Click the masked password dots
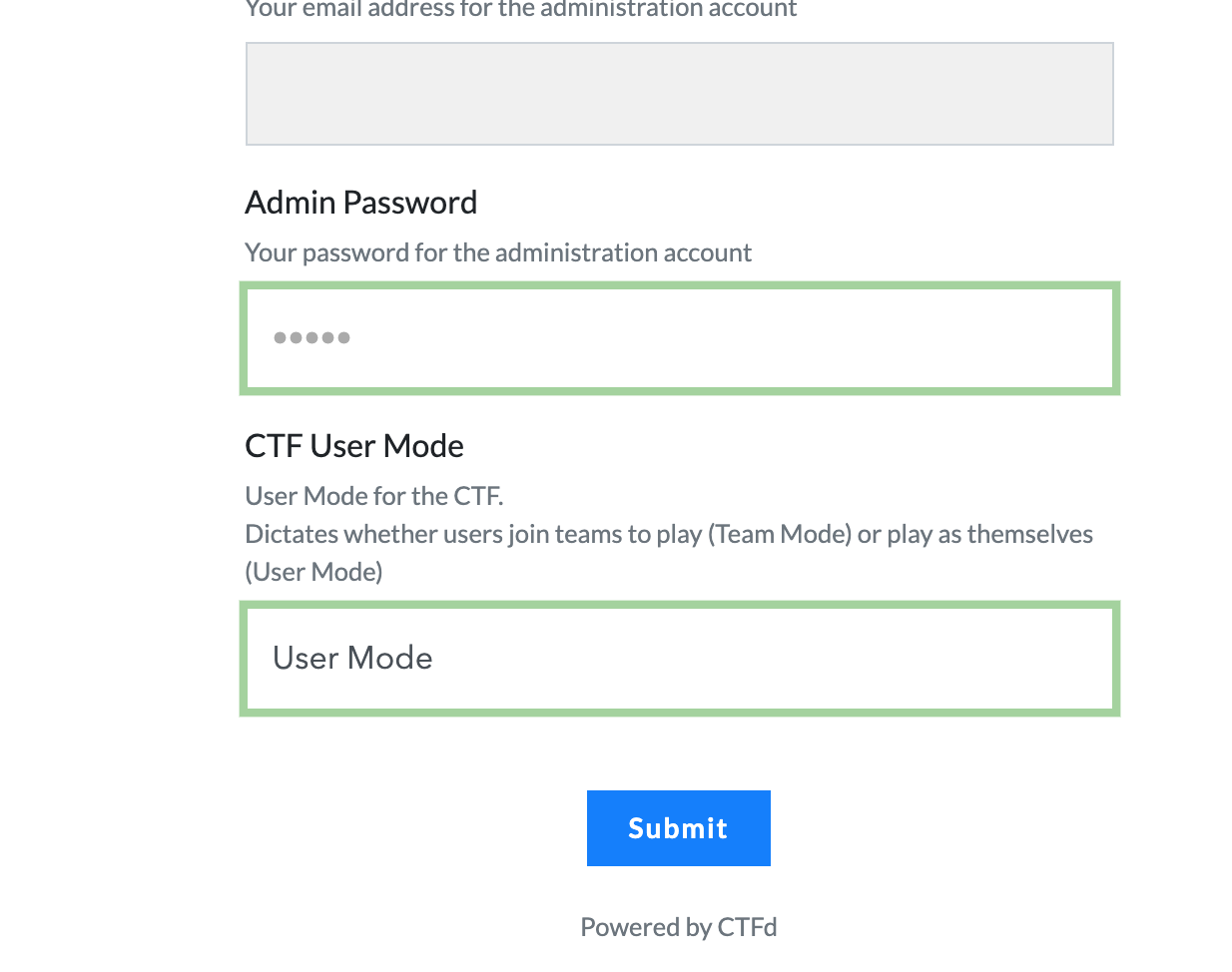 pyautogui.click(x=311, y=337)
